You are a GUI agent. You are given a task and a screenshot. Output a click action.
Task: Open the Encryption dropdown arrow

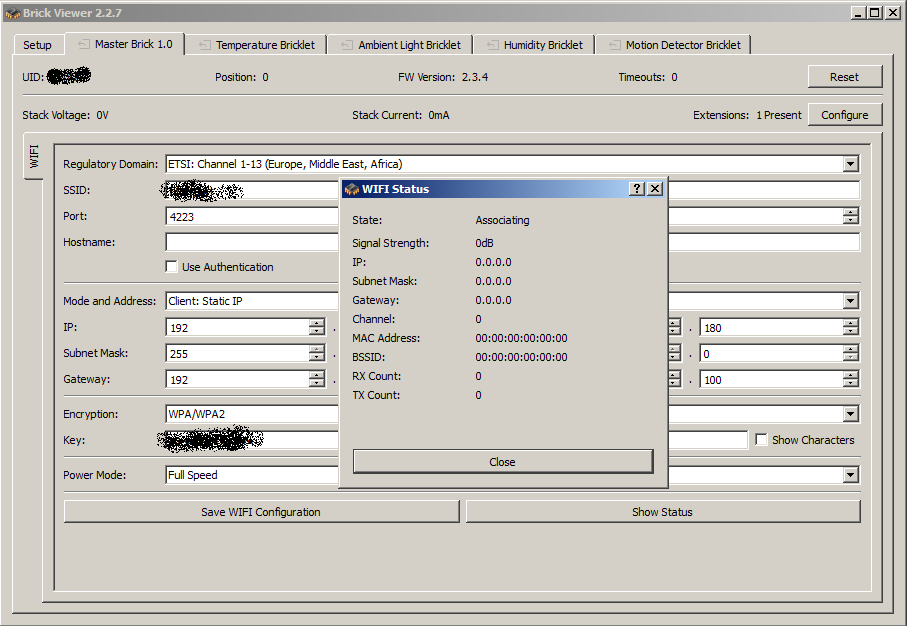850,414
